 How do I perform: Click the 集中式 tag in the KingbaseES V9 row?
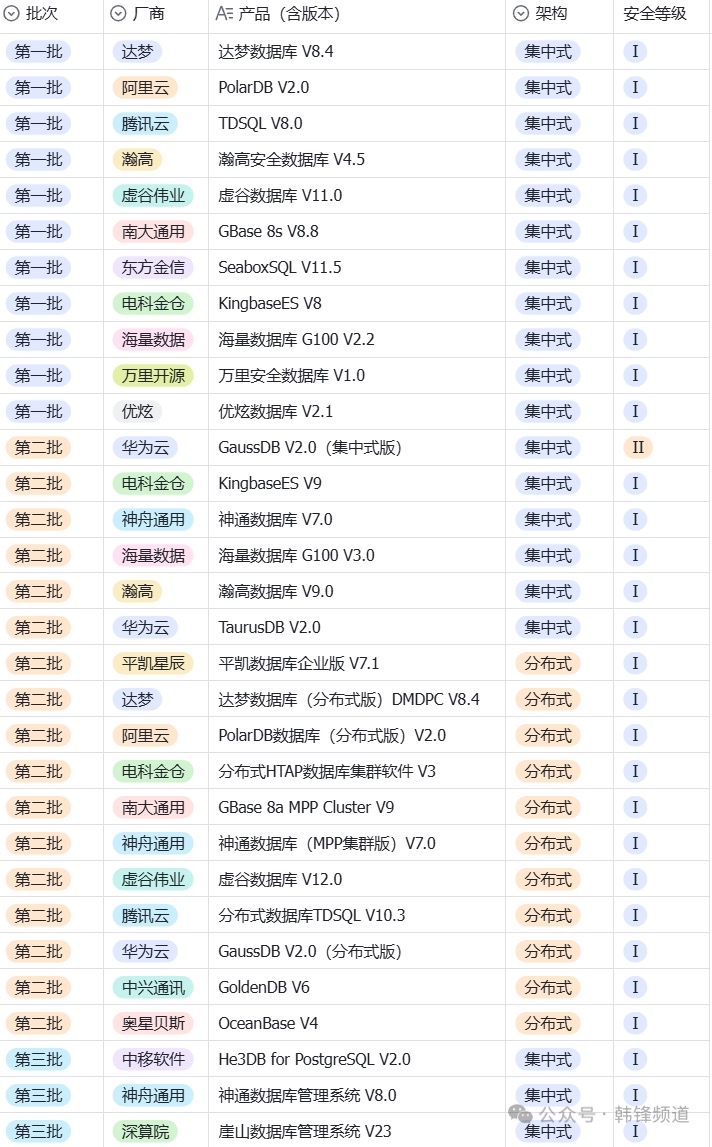(548, 484)
